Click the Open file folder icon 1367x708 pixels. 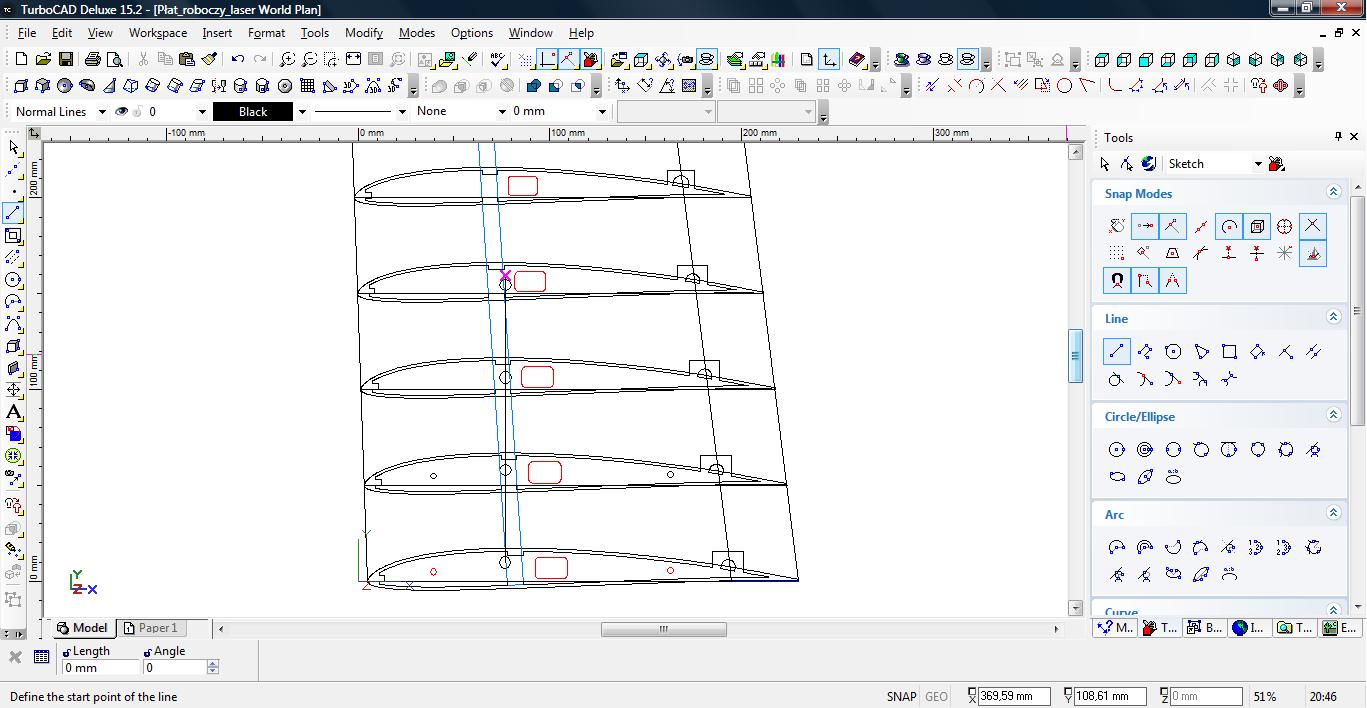coord(43,60)
